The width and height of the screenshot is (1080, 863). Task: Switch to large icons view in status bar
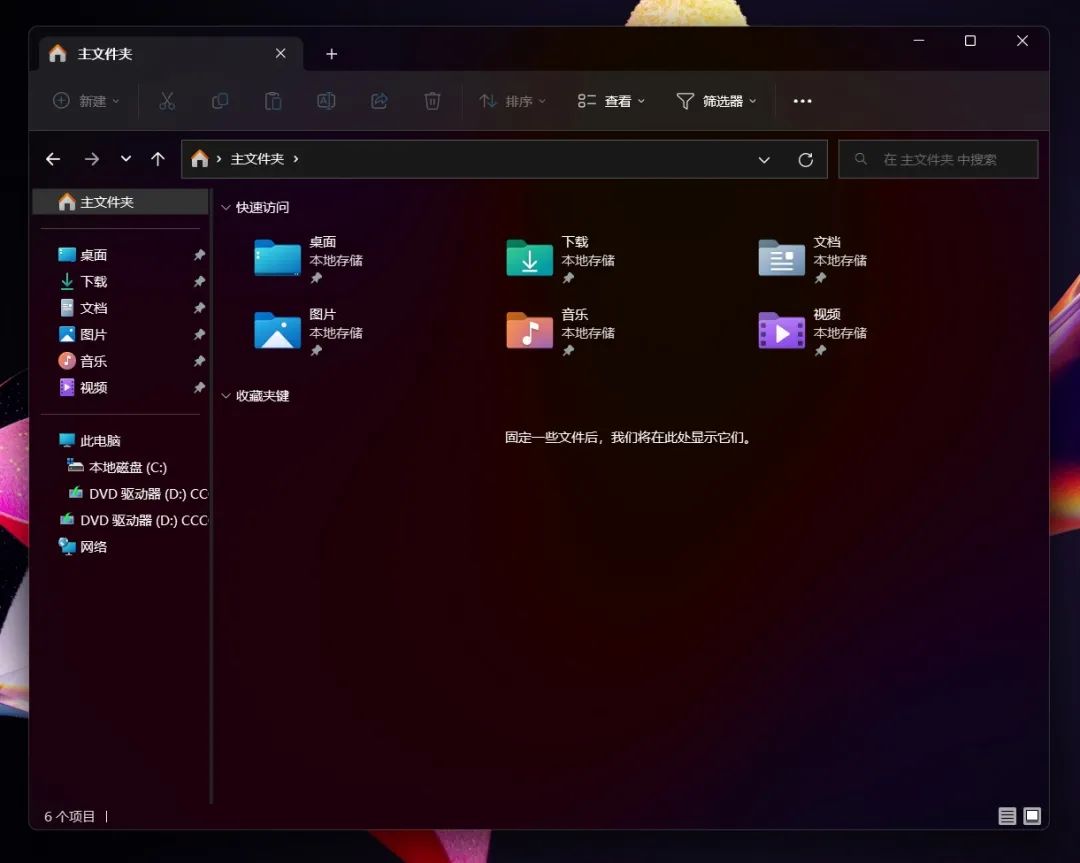pyautogui.click(x=1032, y=816)
